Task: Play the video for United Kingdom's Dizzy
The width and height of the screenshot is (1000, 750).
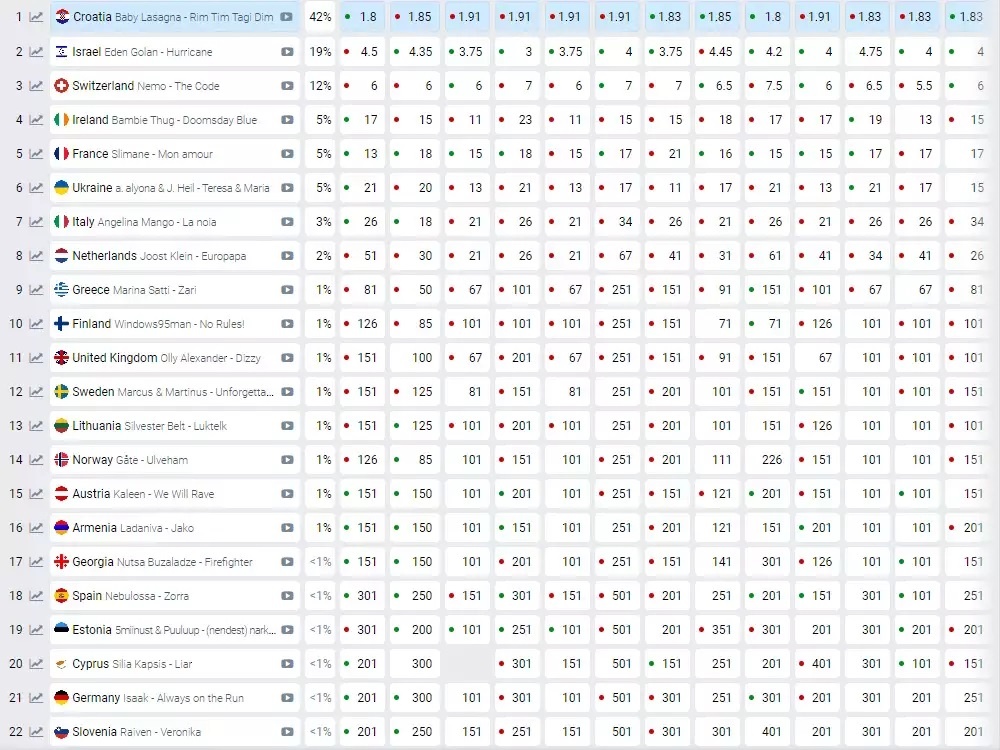Action: point(287,358)
